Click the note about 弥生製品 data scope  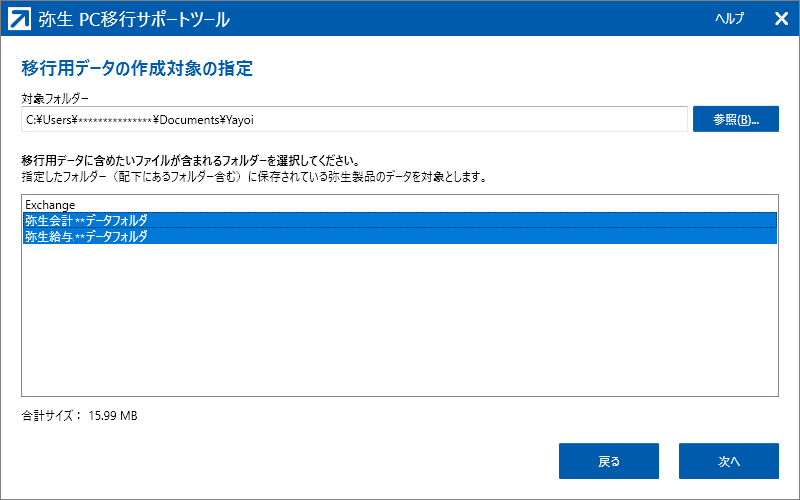[x=255, y=176]
